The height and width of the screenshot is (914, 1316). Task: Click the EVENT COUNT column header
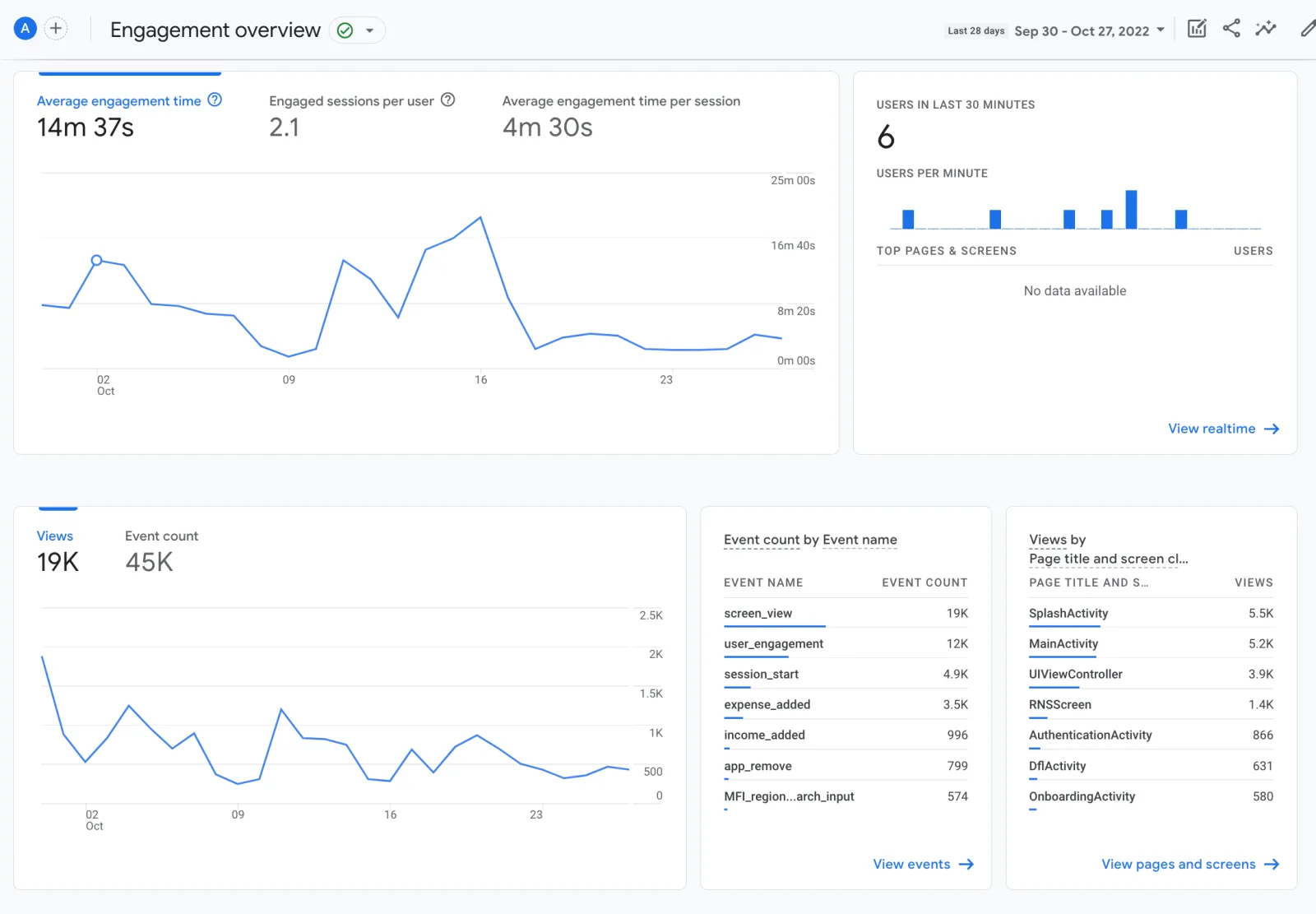[x=924, y=582]
